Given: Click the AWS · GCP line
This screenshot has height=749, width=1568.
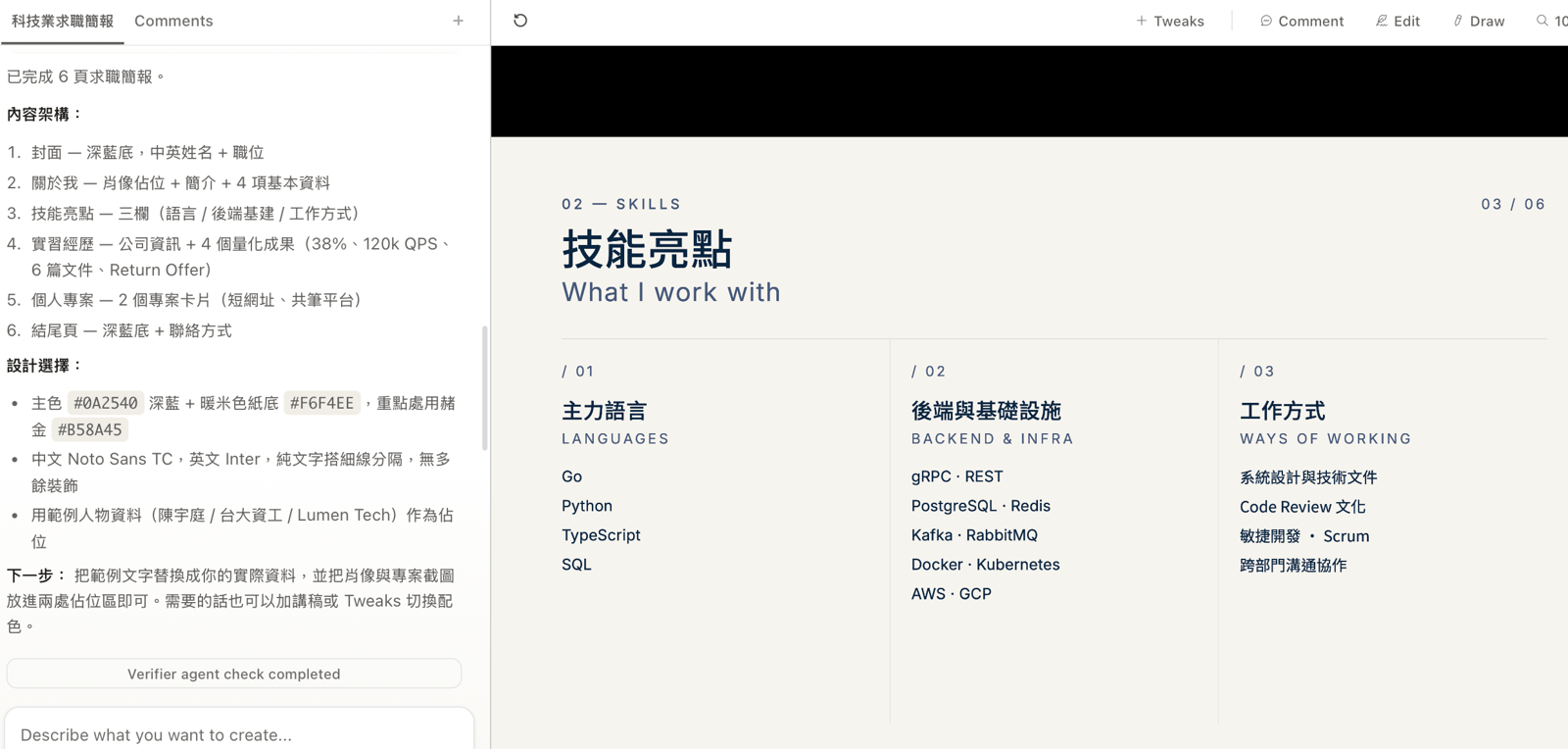Looking at the screenshot, I should (952, 594).
